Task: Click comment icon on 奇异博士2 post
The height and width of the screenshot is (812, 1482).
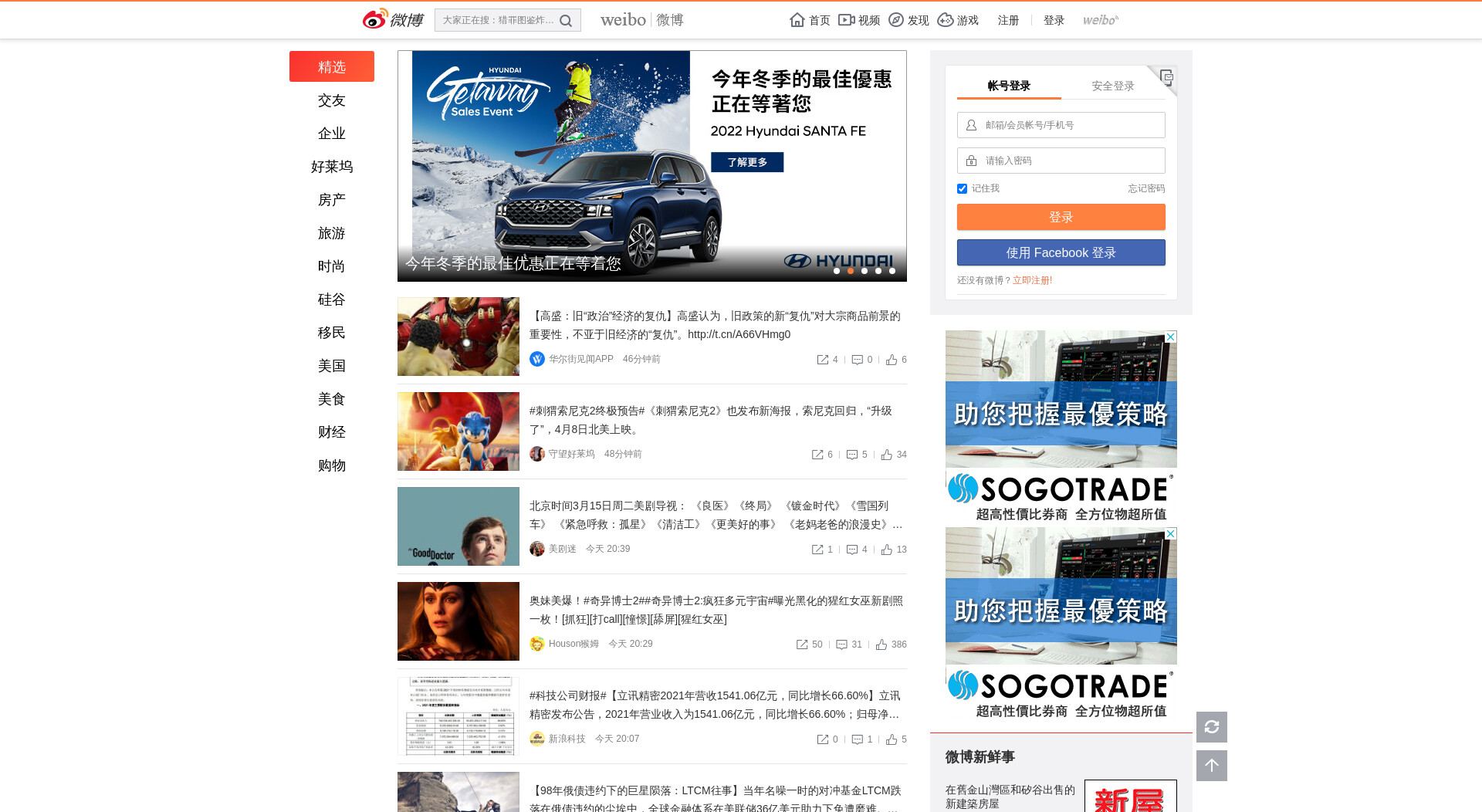Action: 842,645
